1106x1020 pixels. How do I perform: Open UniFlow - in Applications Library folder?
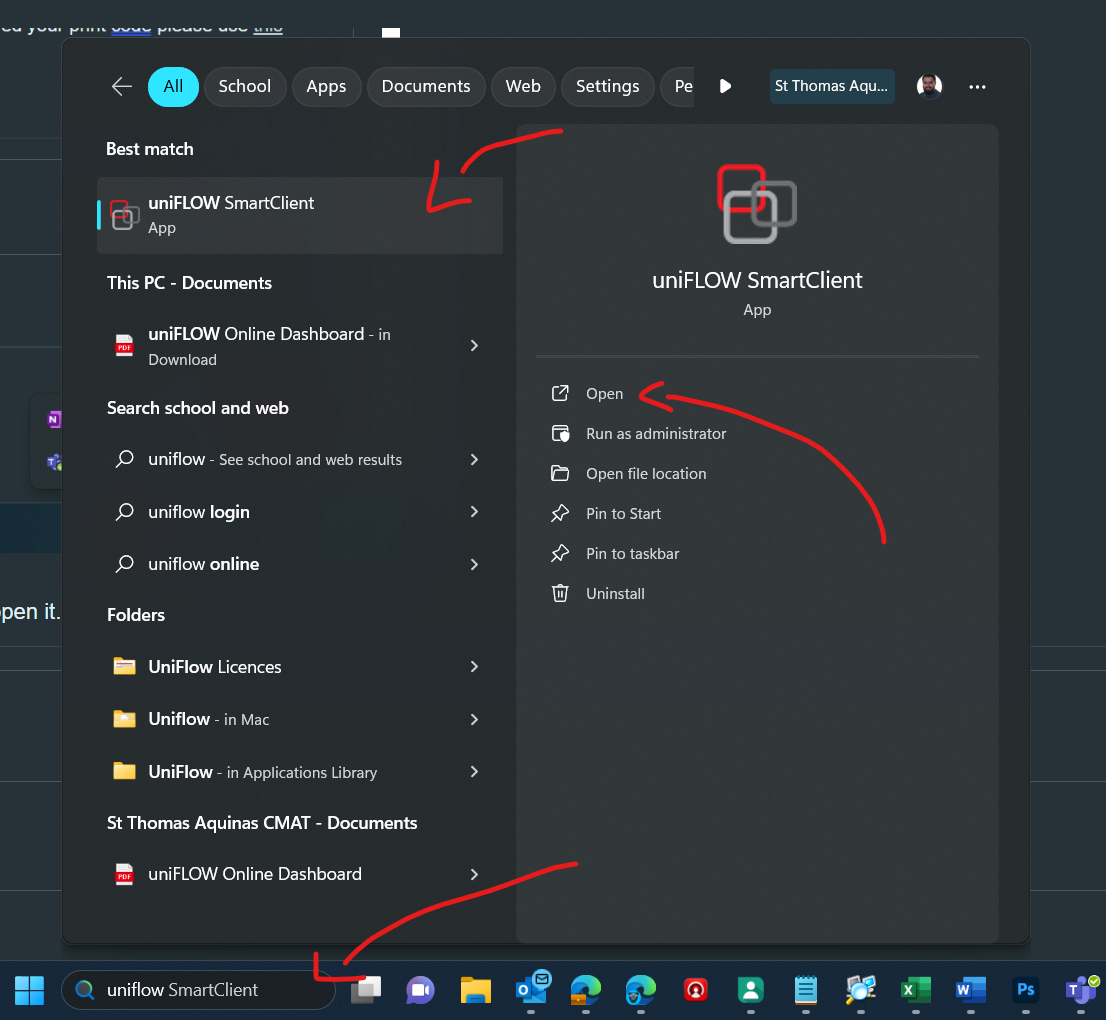point(300,772)
